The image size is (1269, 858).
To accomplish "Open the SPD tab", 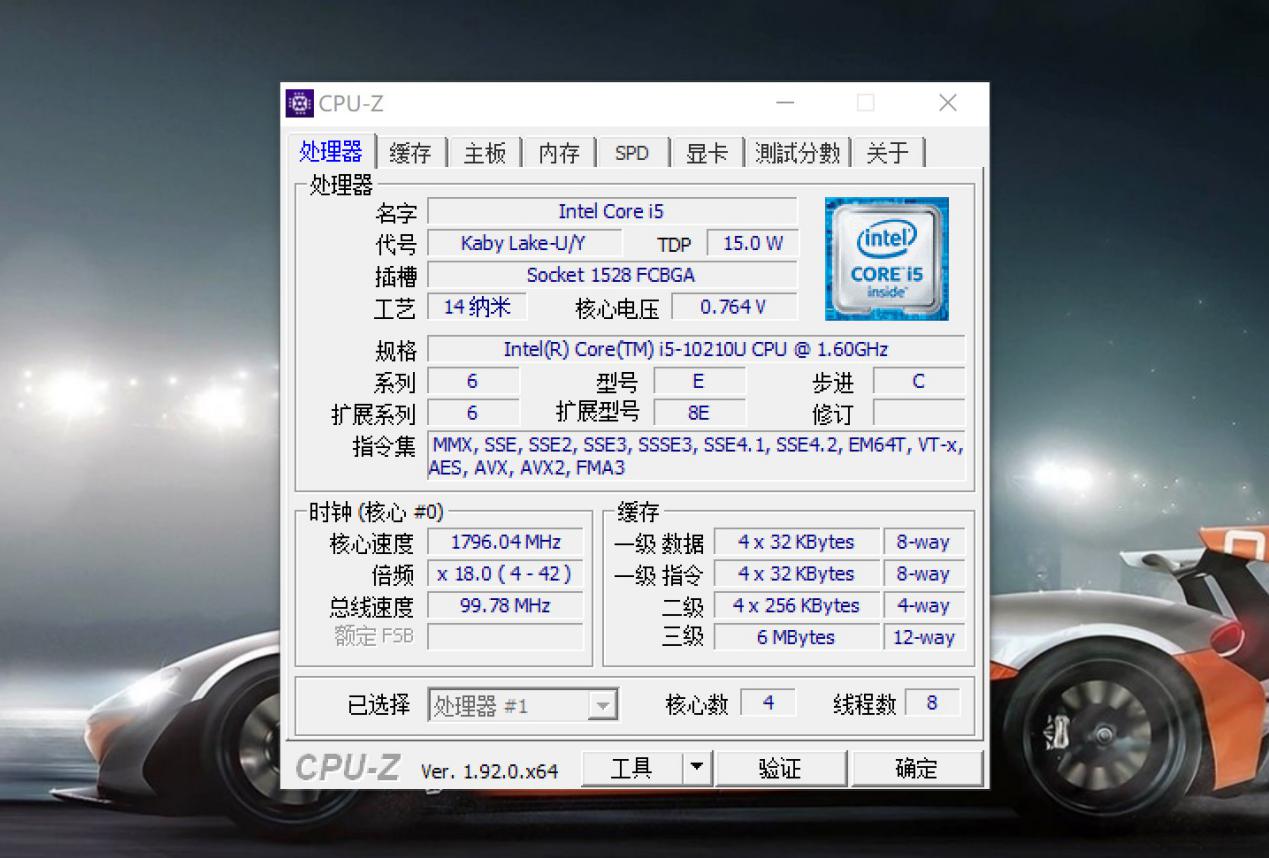I will [631, 152].
